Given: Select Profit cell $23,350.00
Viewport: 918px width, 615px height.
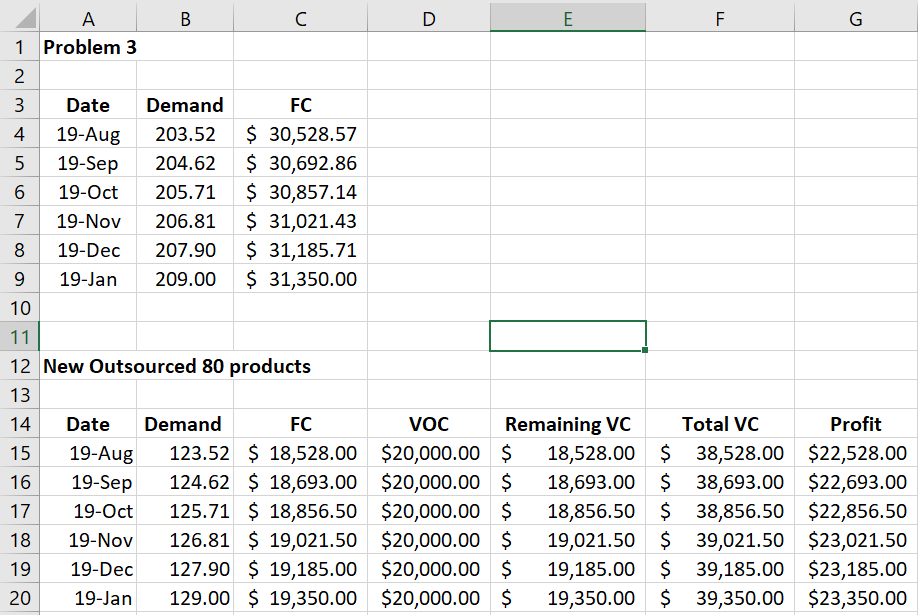Looking at the screenshot, I should pos(856,597).
